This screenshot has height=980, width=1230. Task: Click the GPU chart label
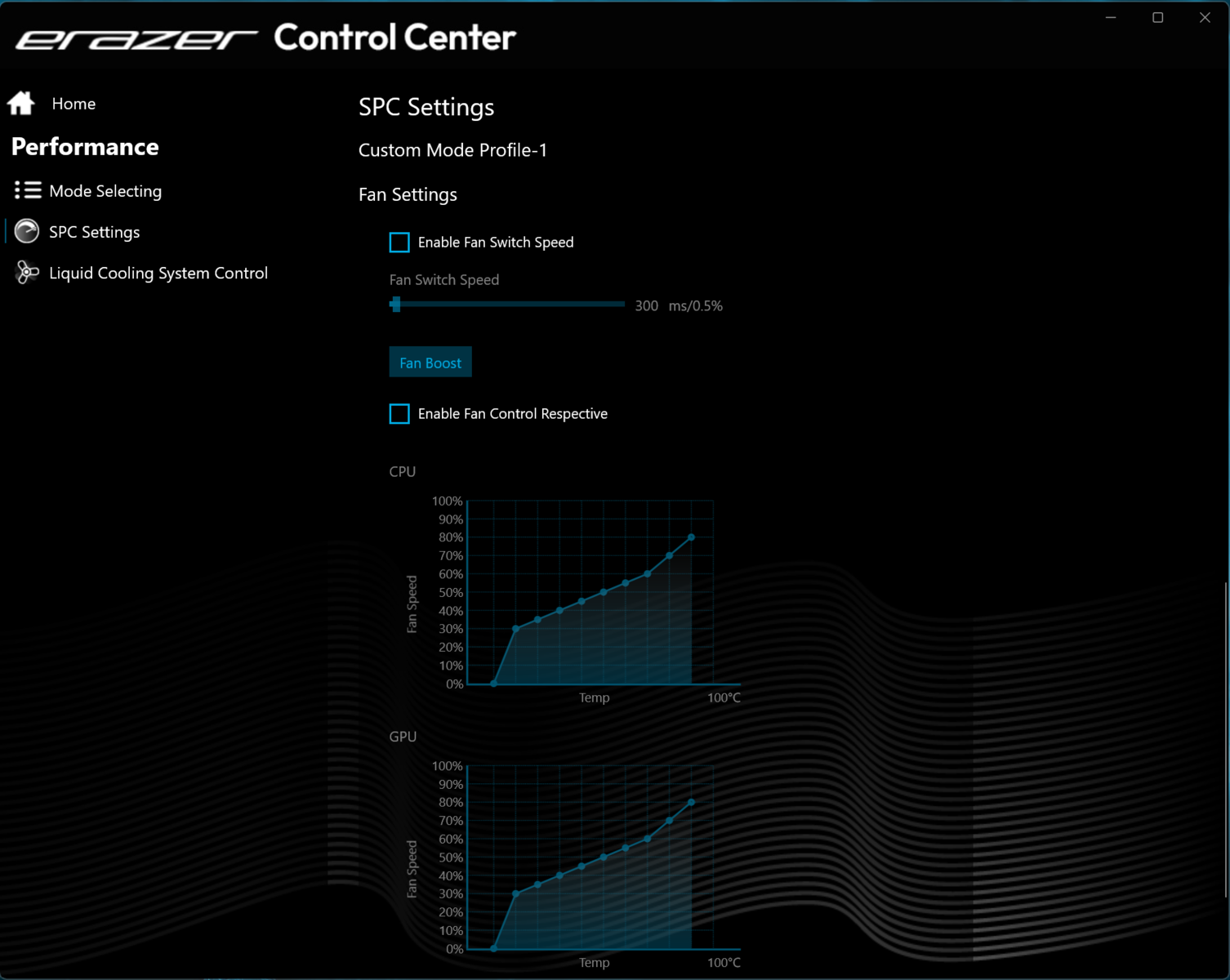(403, 737)
